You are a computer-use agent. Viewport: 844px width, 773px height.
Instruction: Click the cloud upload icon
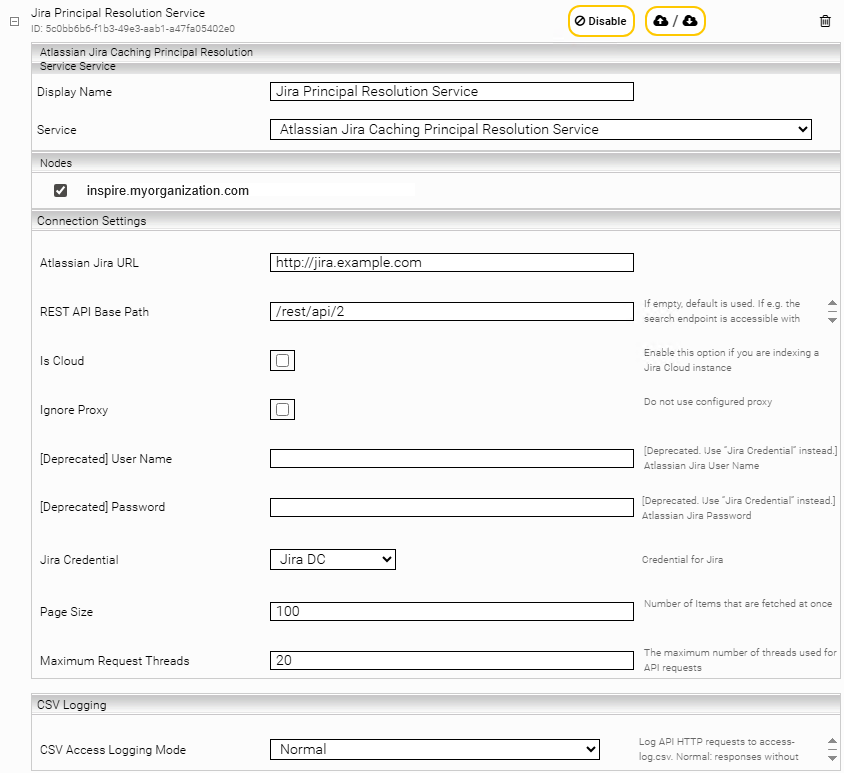click(x=661, y=21)
